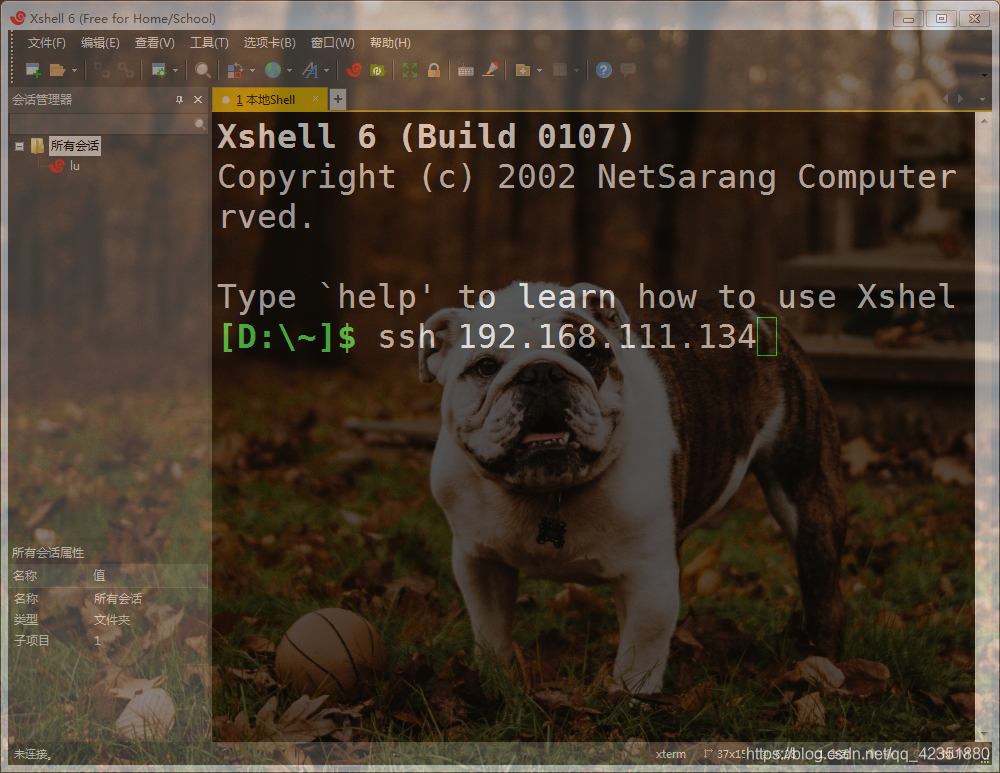The width and height of the screenshot is (1000, 773).
Task: Click the 未连接 status text
Action: [x=33, y=755]
